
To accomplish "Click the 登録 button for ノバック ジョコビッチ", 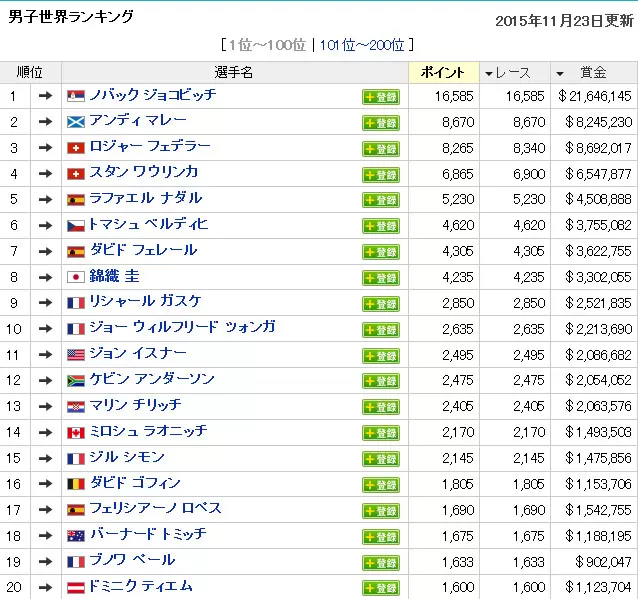I will [381, 97].
